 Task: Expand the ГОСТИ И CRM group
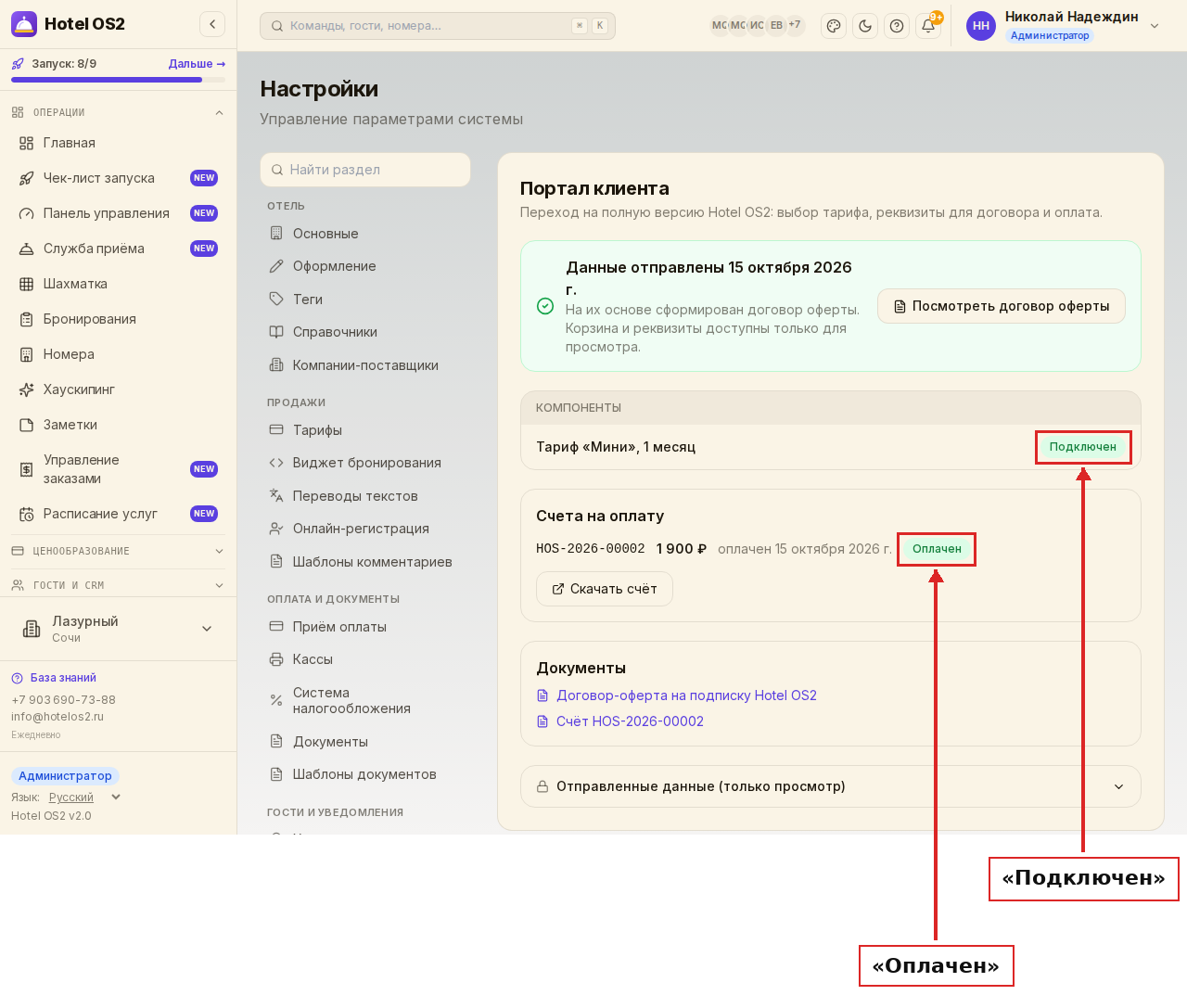coord(119,585)
